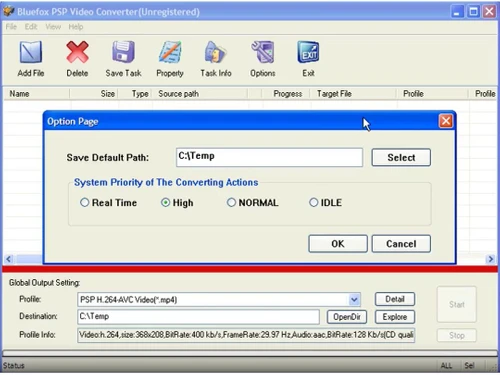Click the OpenDir button
The height and width of the screenshot is (375, 500).
coord(347,317)
